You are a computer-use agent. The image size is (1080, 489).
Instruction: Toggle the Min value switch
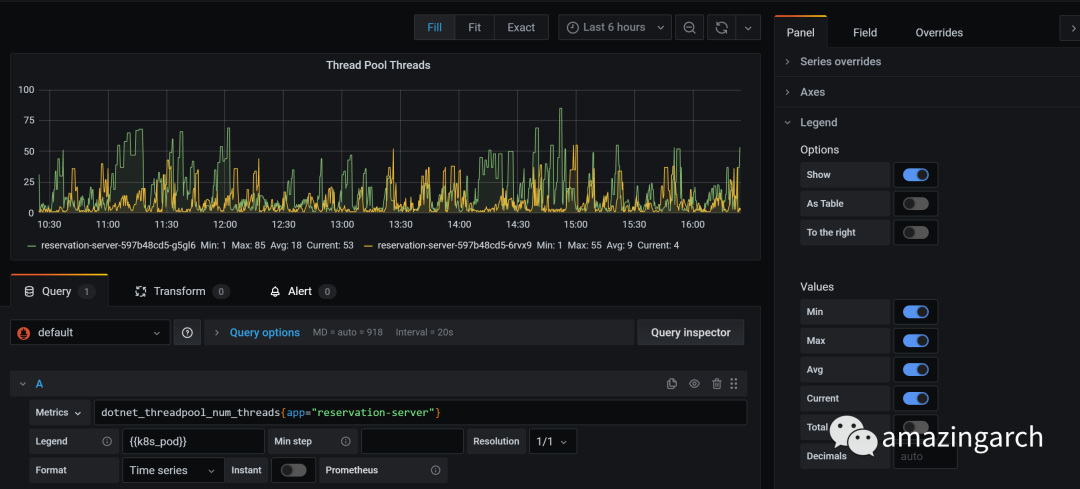coord(915,312)
